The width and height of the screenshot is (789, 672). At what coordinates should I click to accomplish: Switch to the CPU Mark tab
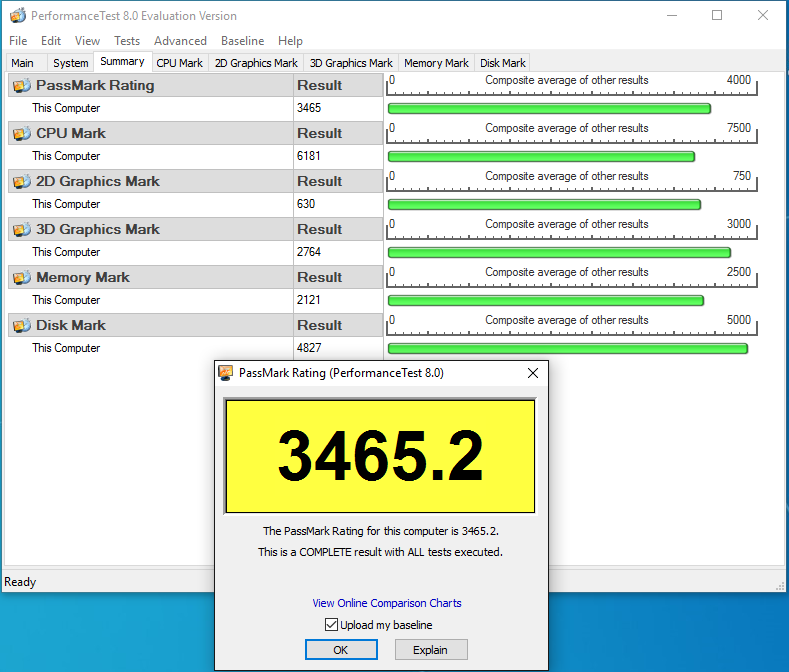click(180, 63)
